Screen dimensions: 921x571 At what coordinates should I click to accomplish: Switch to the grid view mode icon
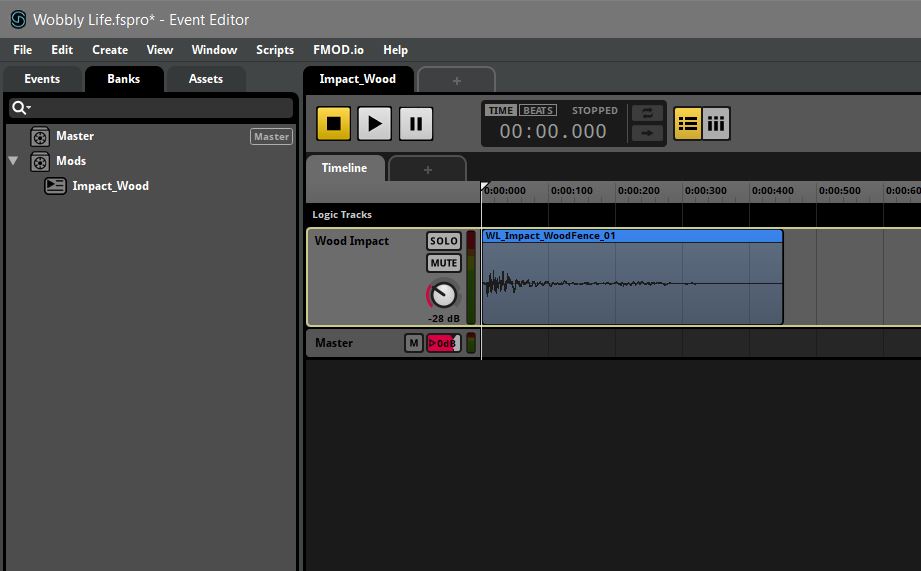pos(716,123)
